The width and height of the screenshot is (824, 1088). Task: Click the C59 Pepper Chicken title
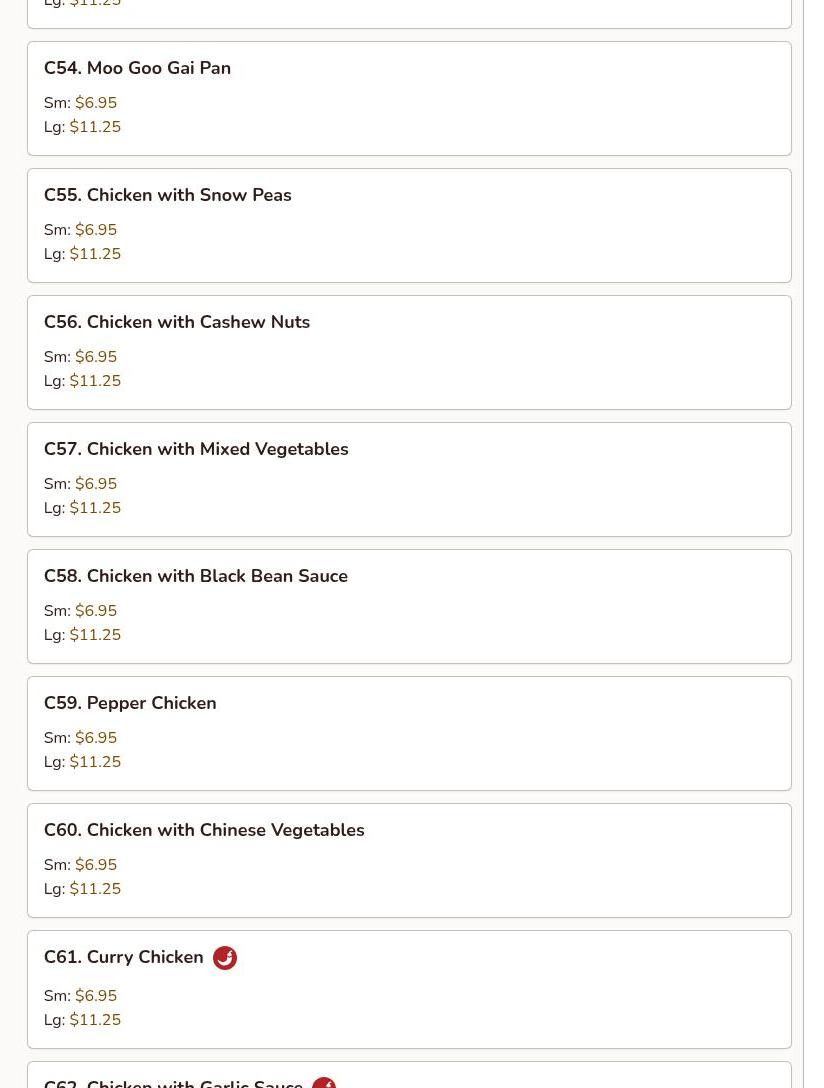[130, 703]
